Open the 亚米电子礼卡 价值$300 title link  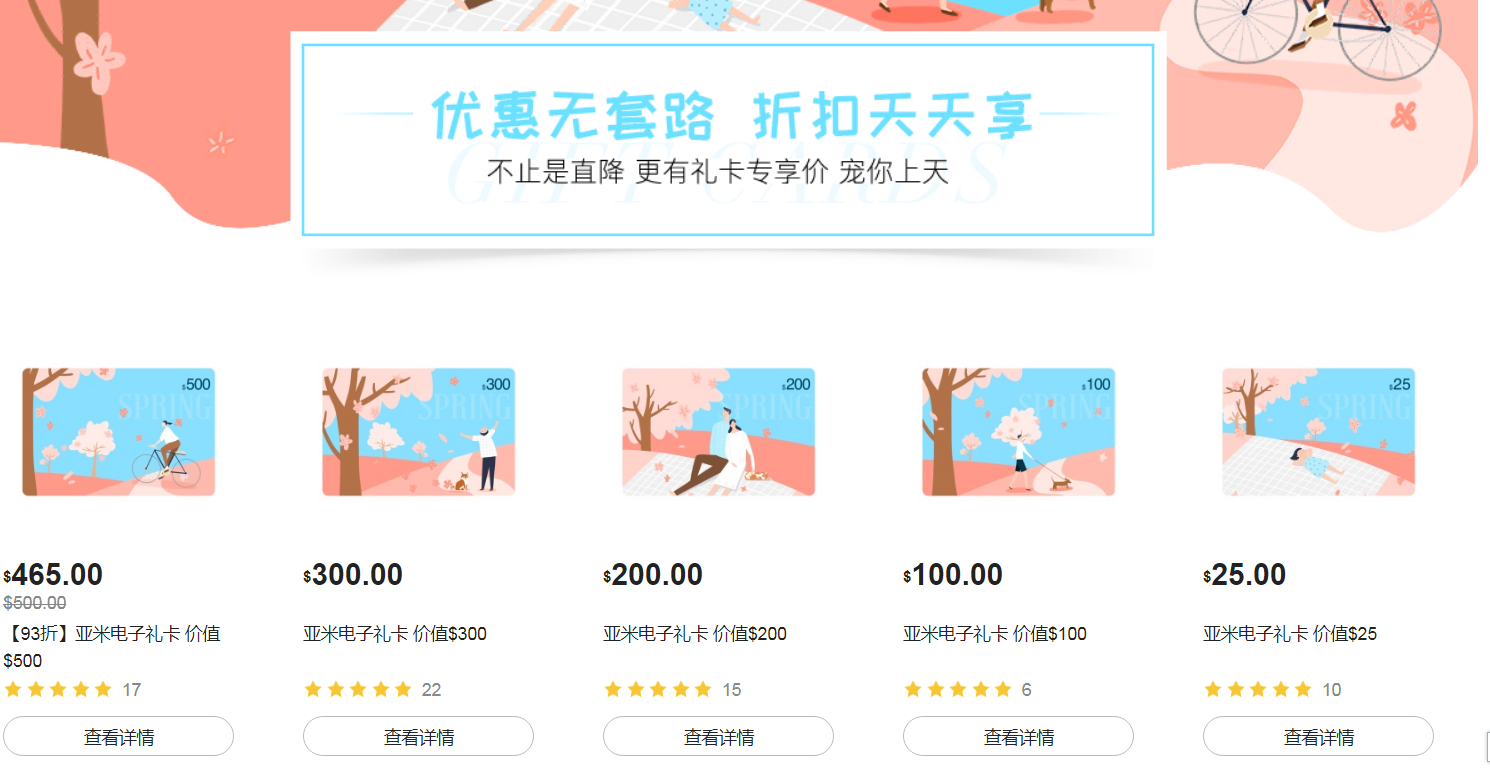(395, 634)
